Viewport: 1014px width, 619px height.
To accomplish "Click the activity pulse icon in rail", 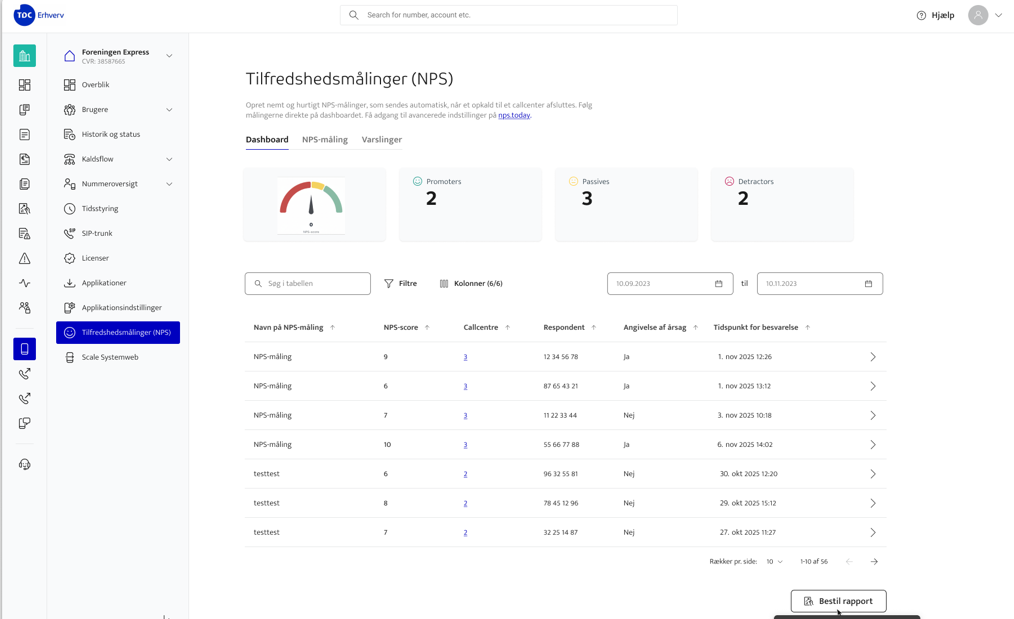I will (x=25, y=283).
